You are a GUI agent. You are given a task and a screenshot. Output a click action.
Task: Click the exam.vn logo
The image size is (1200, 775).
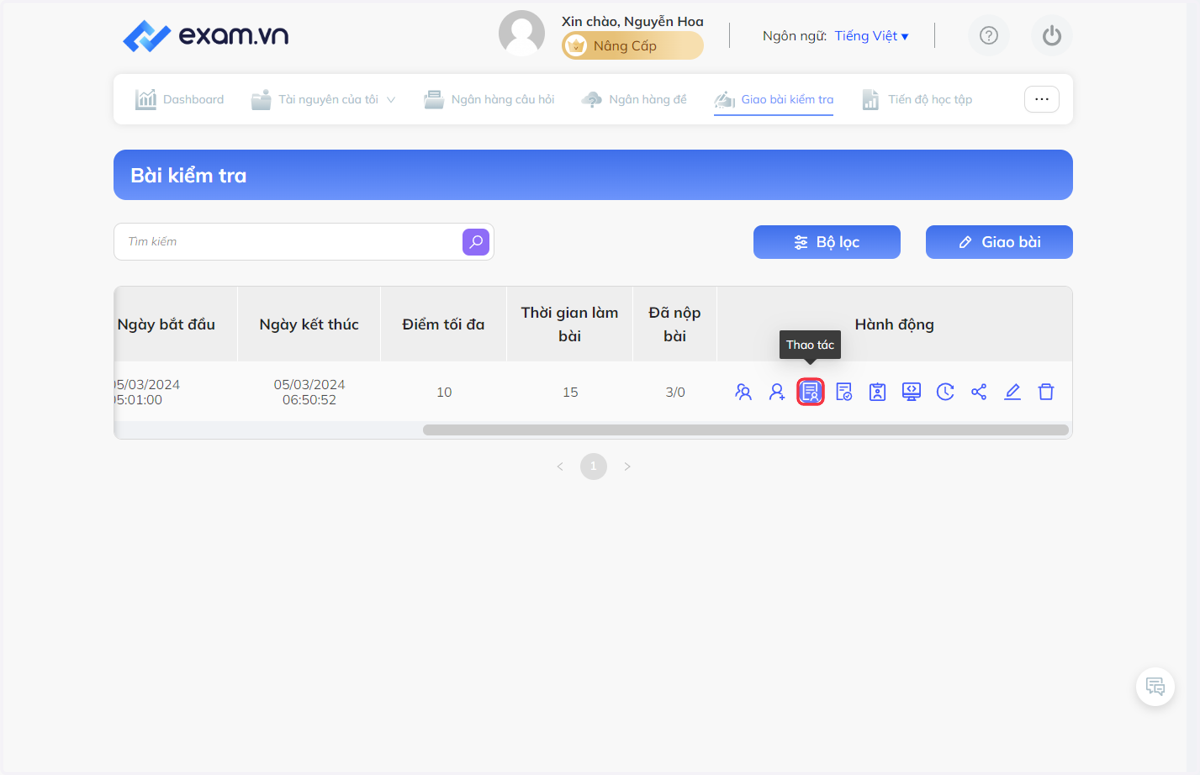tap(206, 36)
